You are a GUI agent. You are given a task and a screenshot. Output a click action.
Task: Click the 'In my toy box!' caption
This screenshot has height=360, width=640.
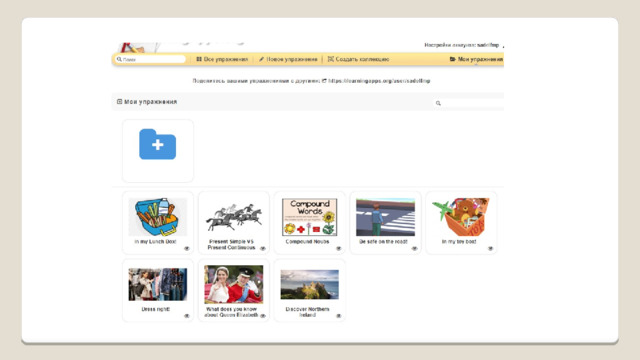pos(459,242)
